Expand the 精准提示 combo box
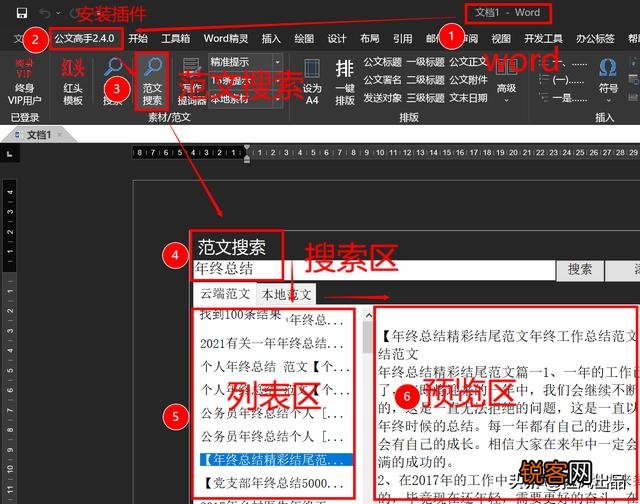Screen dimensions: 640x504 point(278,62)
